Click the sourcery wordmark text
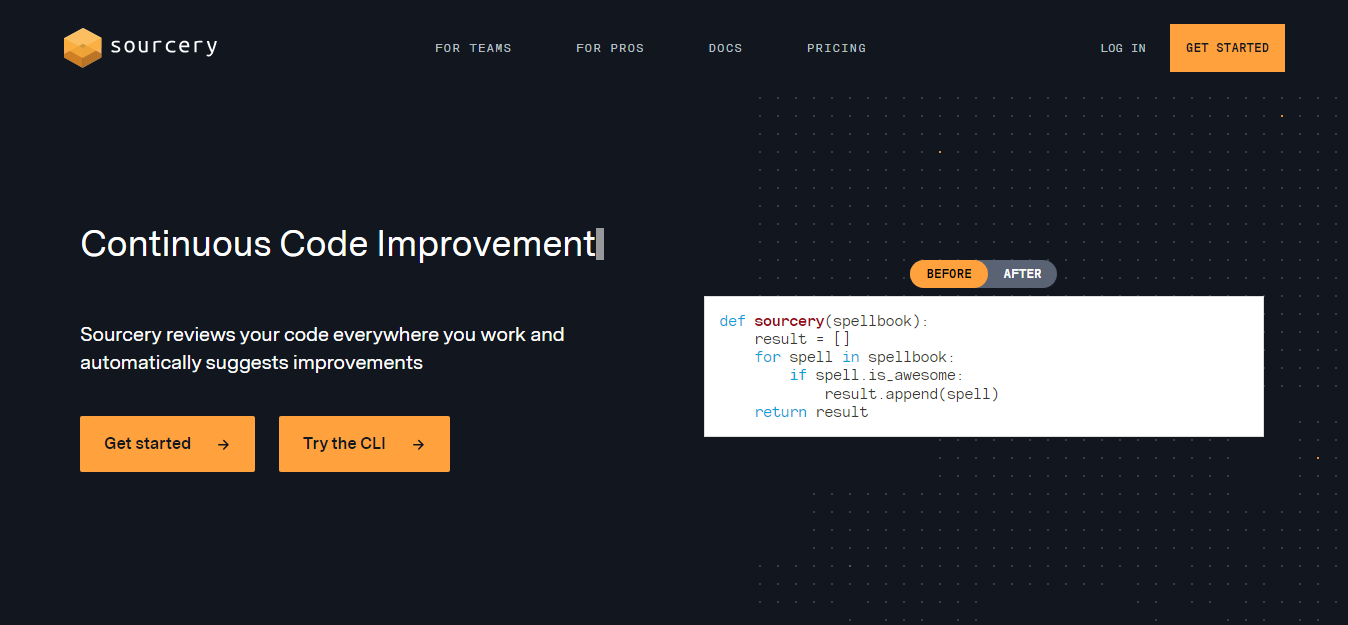This screenshot has height=625, width=1348. click(x=164, y=47)
